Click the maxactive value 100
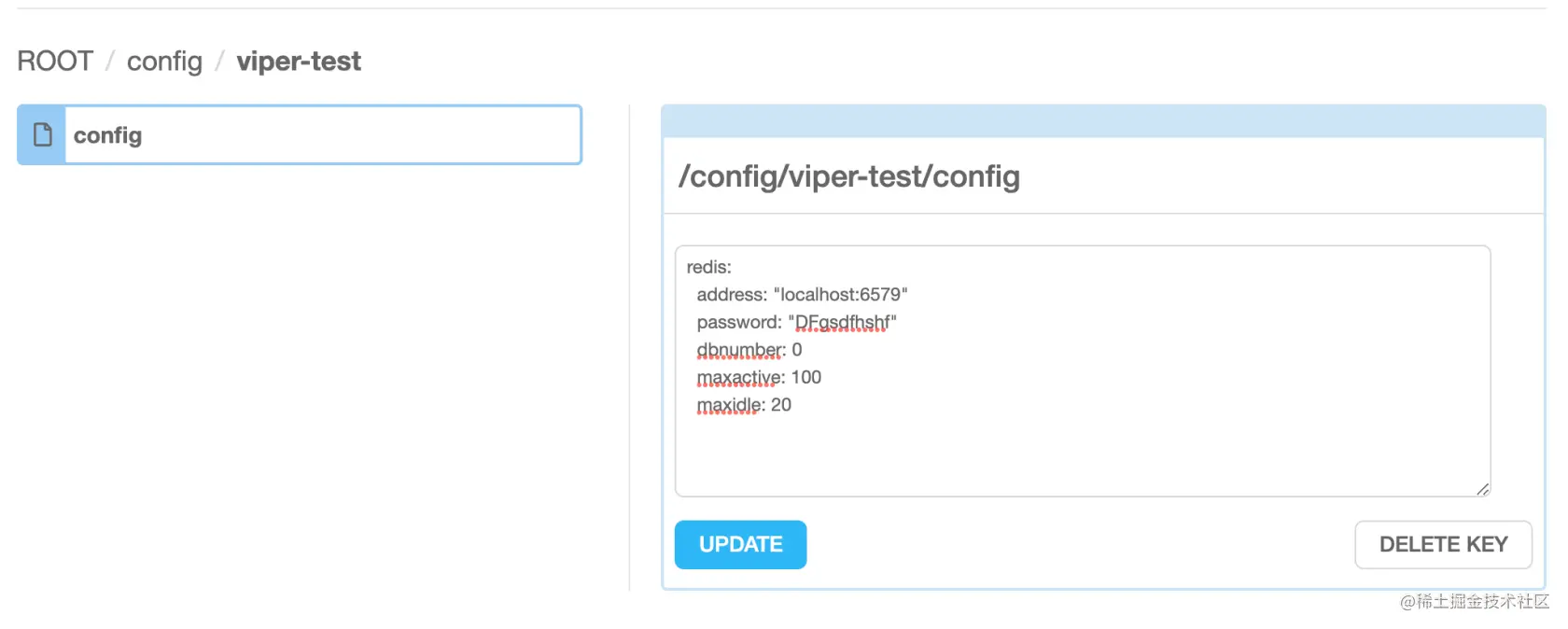Screen dimensions: 1568x629 point(806,378)
